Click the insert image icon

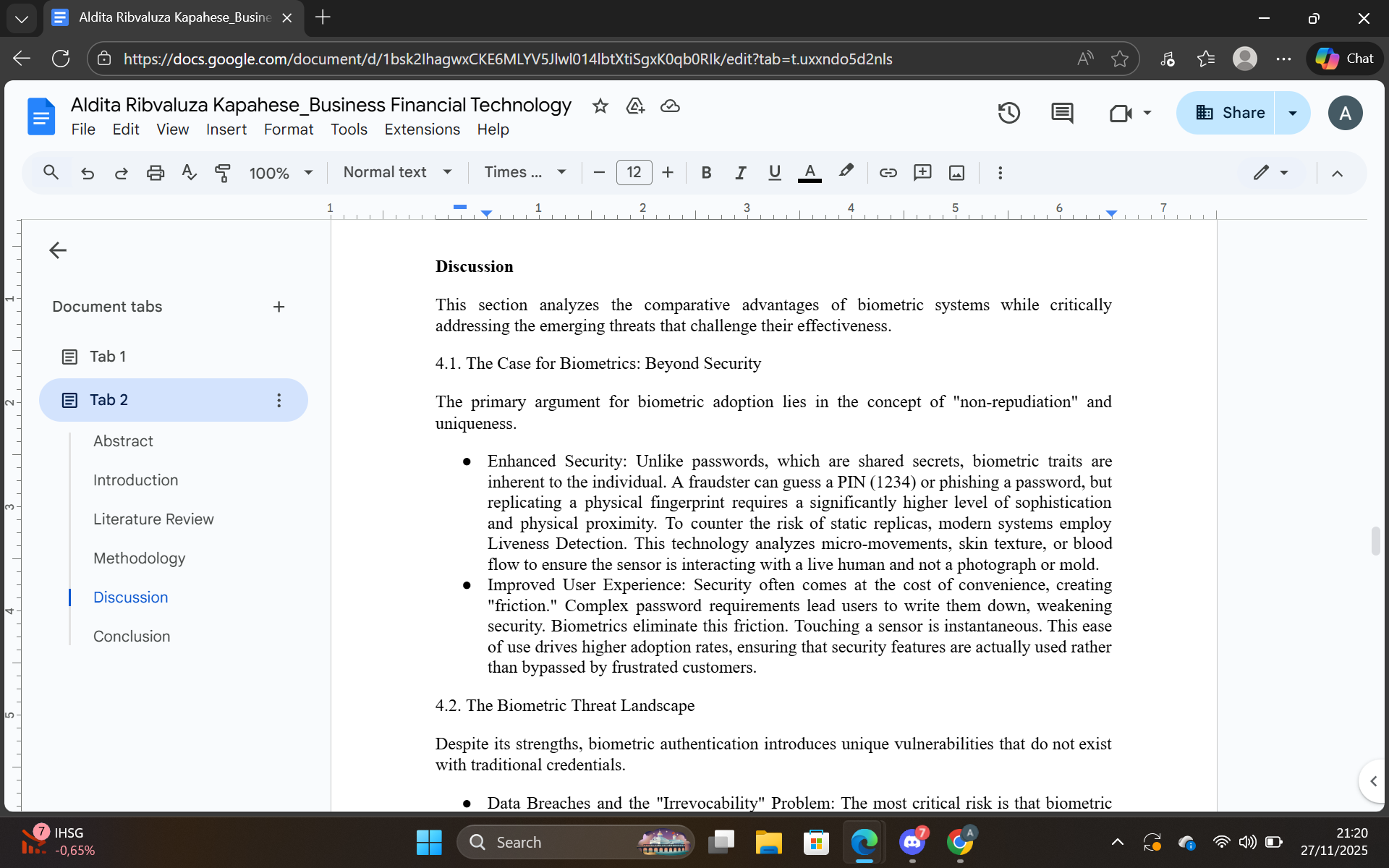pyautogui.click(x=956, y=173)
